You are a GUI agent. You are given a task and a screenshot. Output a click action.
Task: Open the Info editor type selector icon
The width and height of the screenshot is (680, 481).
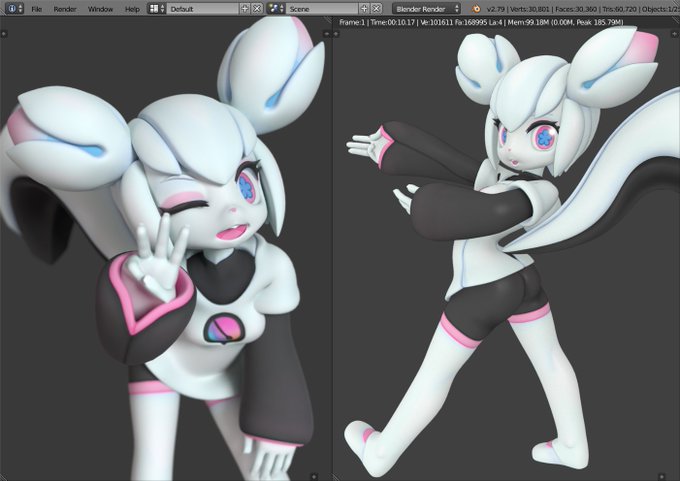(14, 8)
